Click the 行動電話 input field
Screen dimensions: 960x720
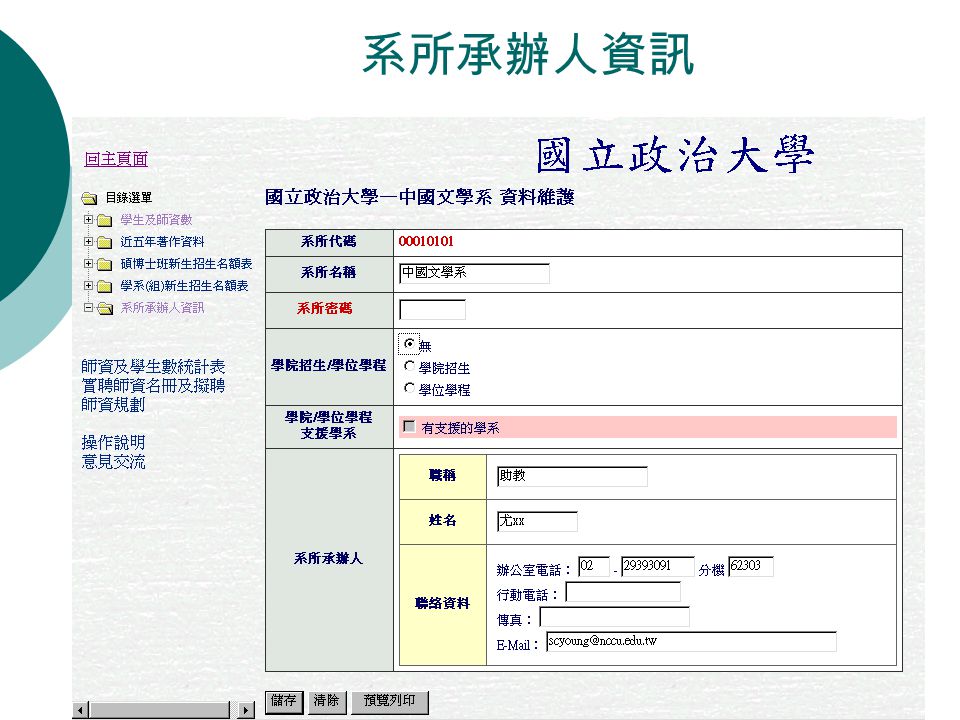pos(623,592)
